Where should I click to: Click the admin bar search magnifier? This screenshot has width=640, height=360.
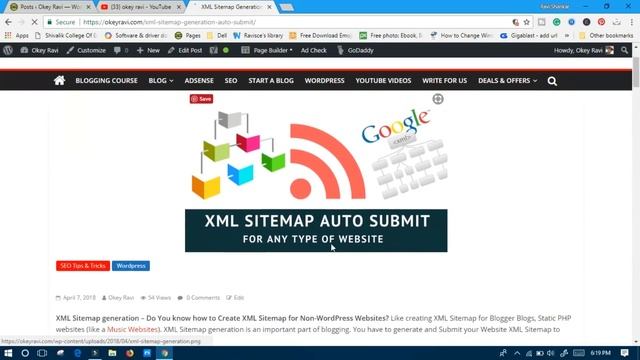coord(624,50)
